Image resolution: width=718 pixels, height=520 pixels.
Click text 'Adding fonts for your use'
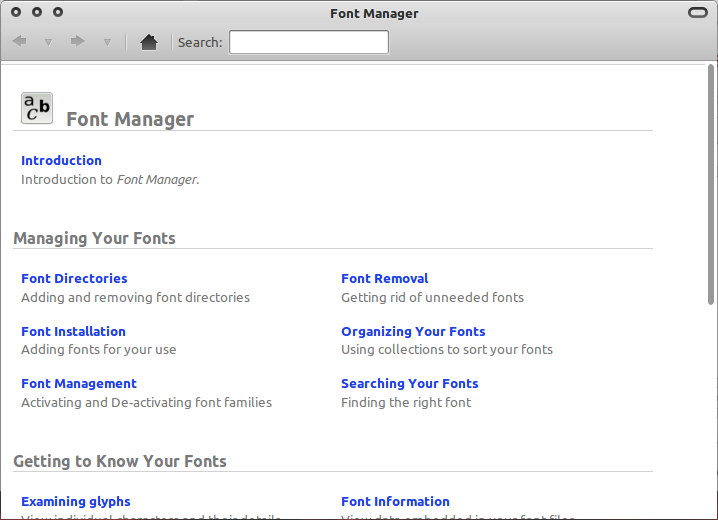coord(98,350)
